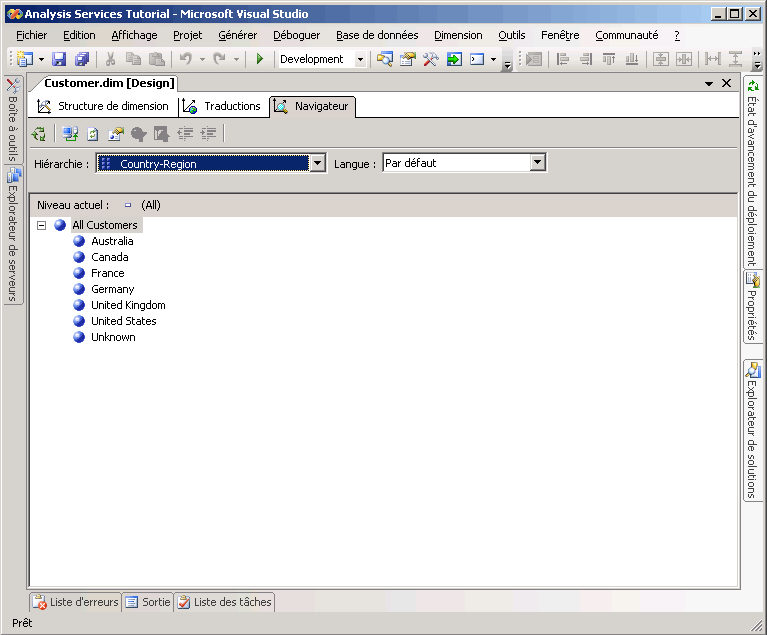This screenshot has height=635, width=767.
Task: Click the filter members funnel icon
Action: pos(139,134)
